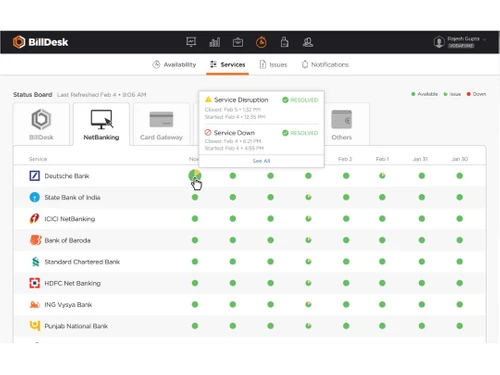This screenshot has height=375, width=500.
Task: Expand the Rajesh Gupta account dropdown arrow
Action: point(484,39)
